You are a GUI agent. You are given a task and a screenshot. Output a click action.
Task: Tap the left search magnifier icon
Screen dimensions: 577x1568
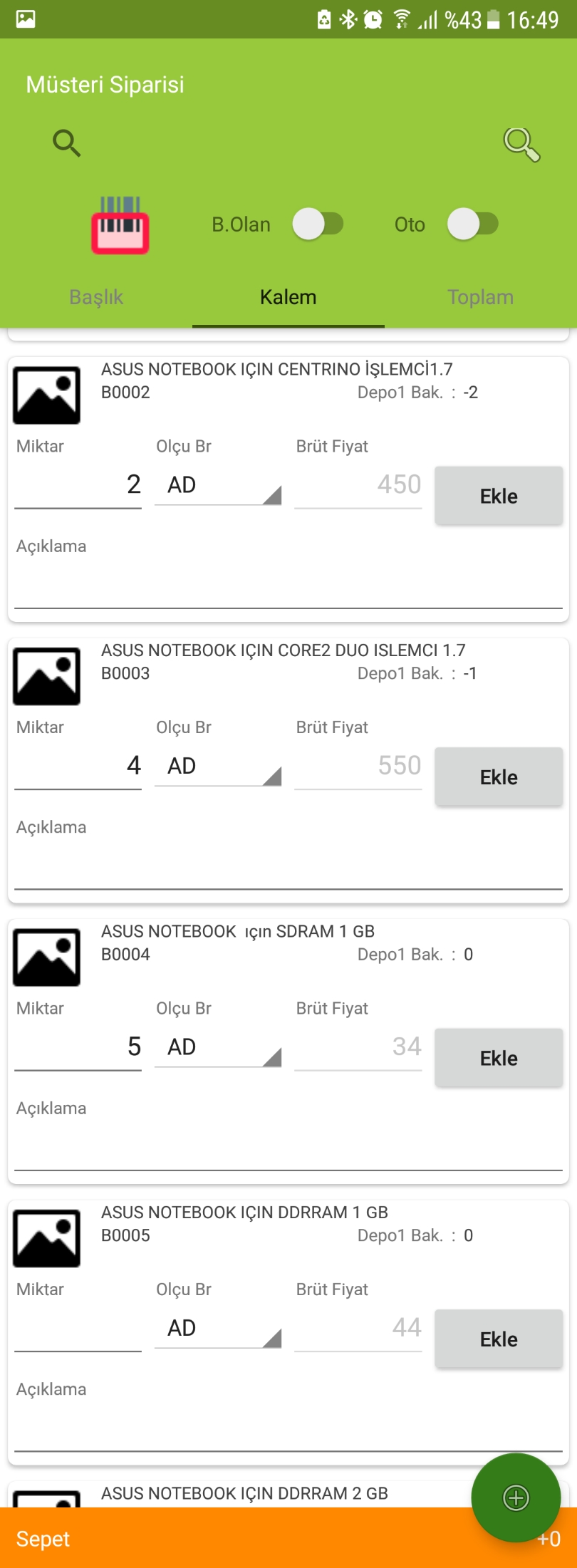tap(66, 143)
